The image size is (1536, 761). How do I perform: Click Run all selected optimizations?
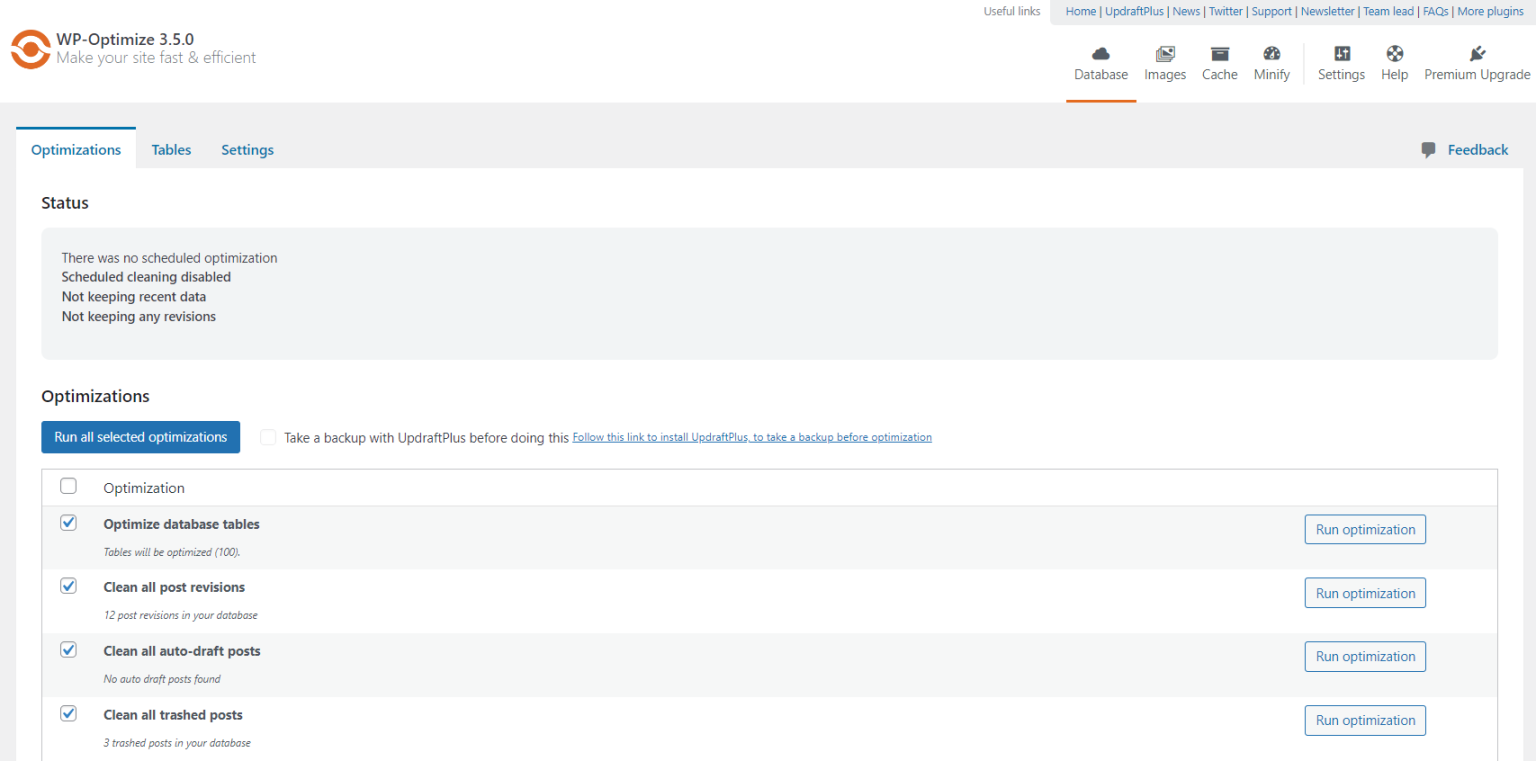[x=140, y=437]
